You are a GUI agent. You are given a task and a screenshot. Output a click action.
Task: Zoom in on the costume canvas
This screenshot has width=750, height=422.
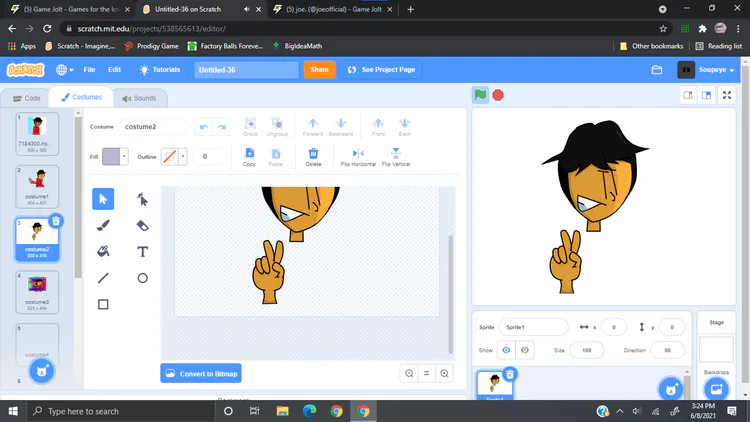[444, 373]
